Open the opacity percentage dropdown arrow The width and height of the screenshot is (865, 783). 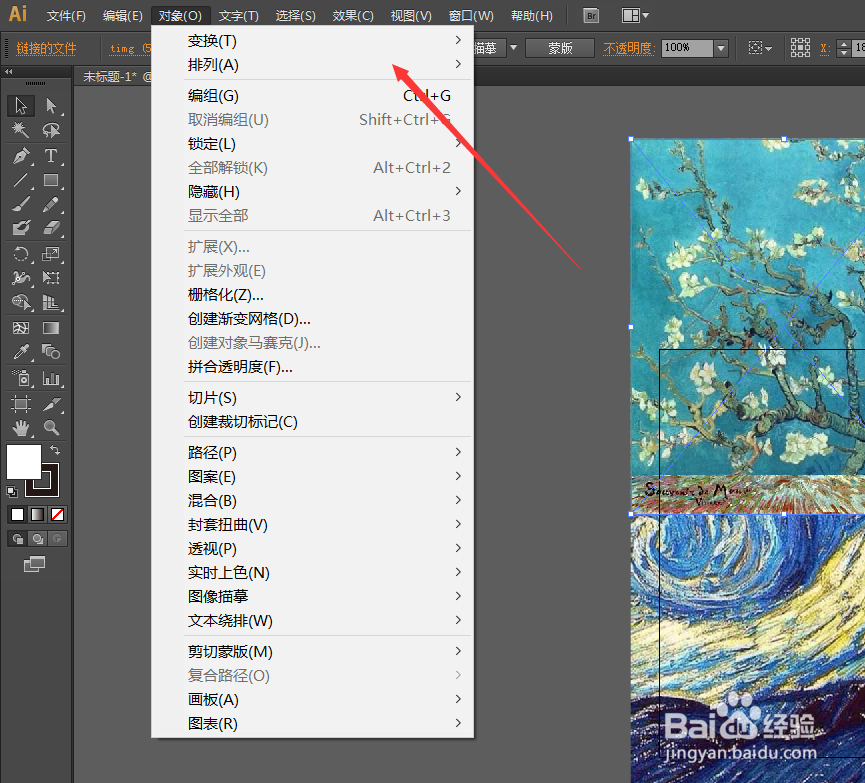(x=721, y=49)
